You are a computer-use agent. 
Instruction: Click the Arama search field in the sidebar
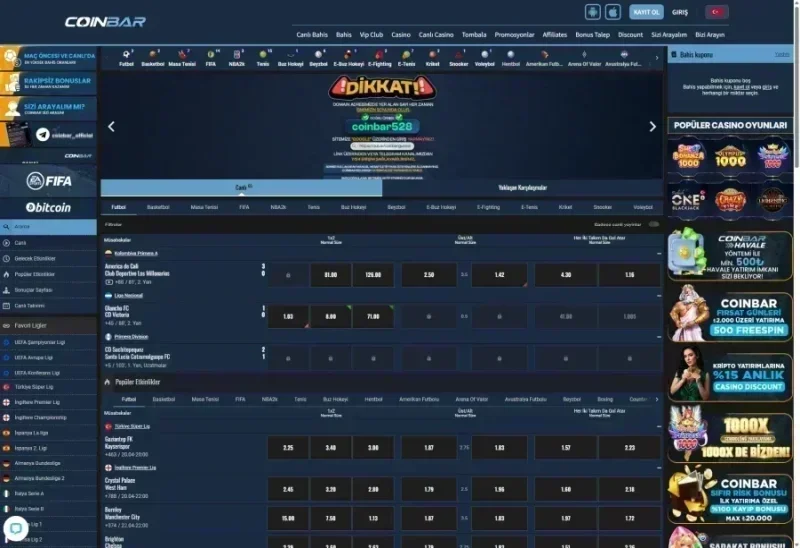pos(48,227)
